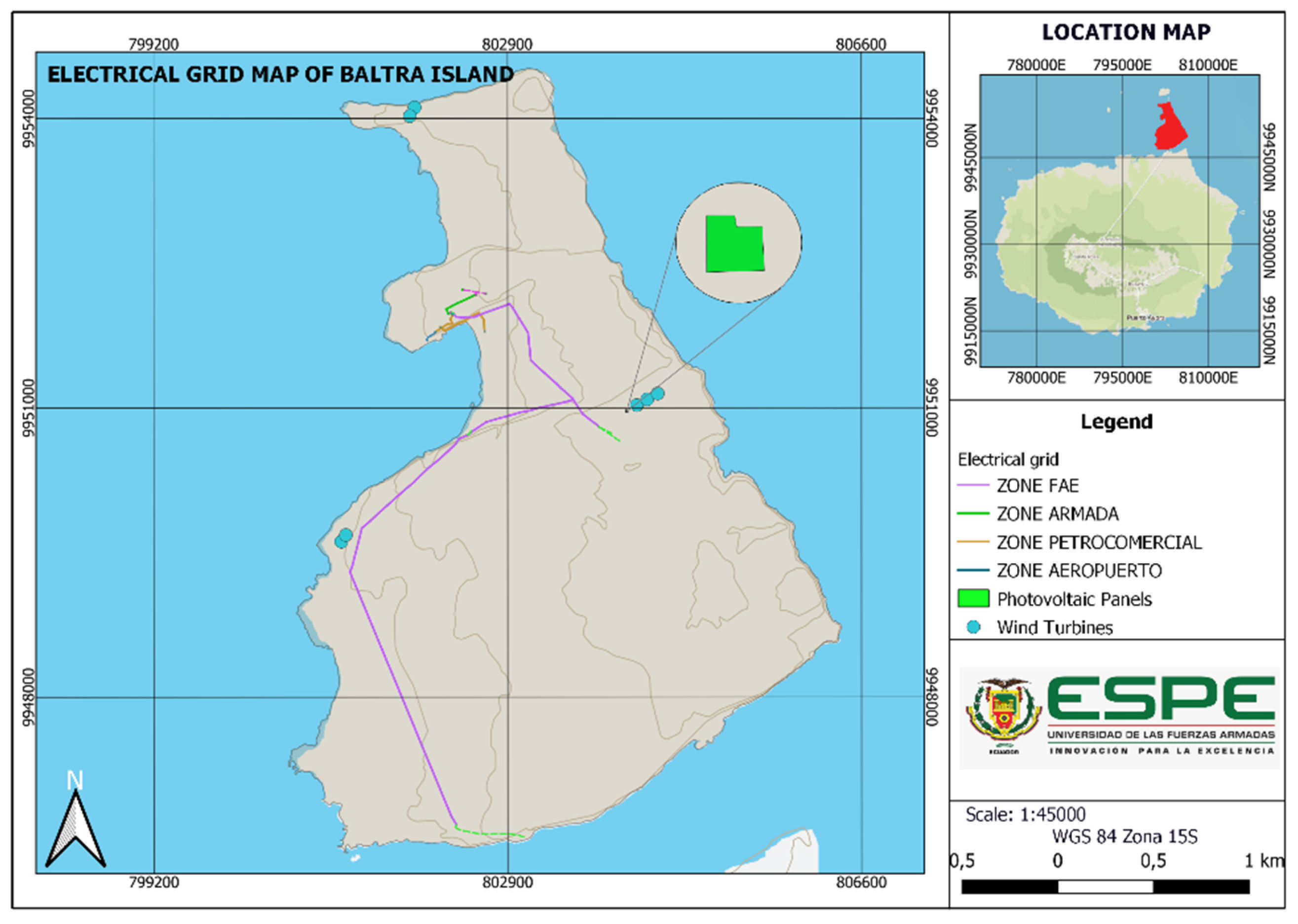This screenshot has width=1298, height=924.
Task: Click the Scale 1:45000 text
Action: click(x=1025, y=814)
